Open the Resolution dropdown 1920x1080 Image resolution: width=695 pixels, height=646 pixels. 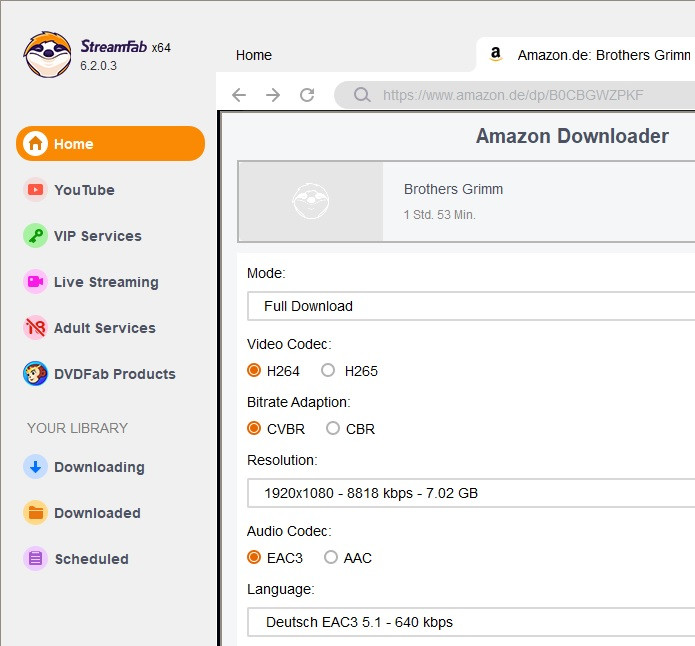click(x=471, y=493)
